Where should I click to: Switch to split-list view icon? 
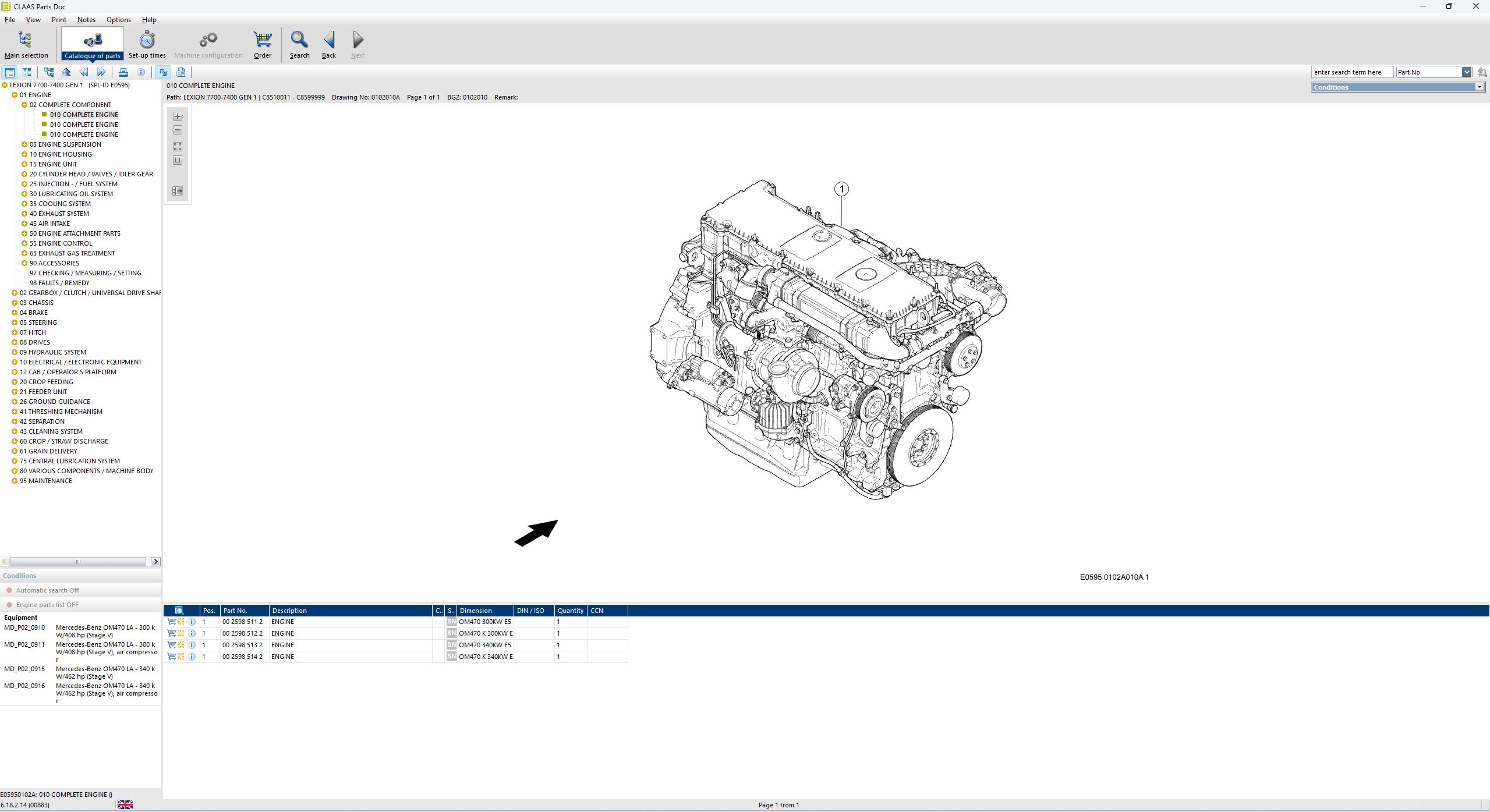[27, 72]
